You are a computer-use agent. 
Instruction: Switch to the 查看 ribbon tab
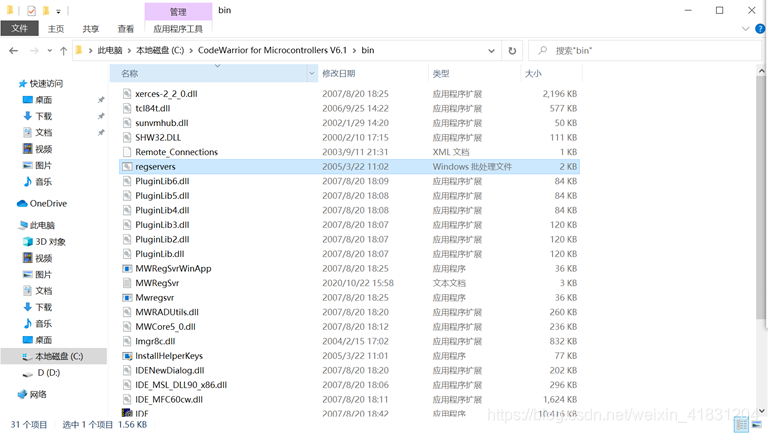pyautogui.click(x=126, y=29)
